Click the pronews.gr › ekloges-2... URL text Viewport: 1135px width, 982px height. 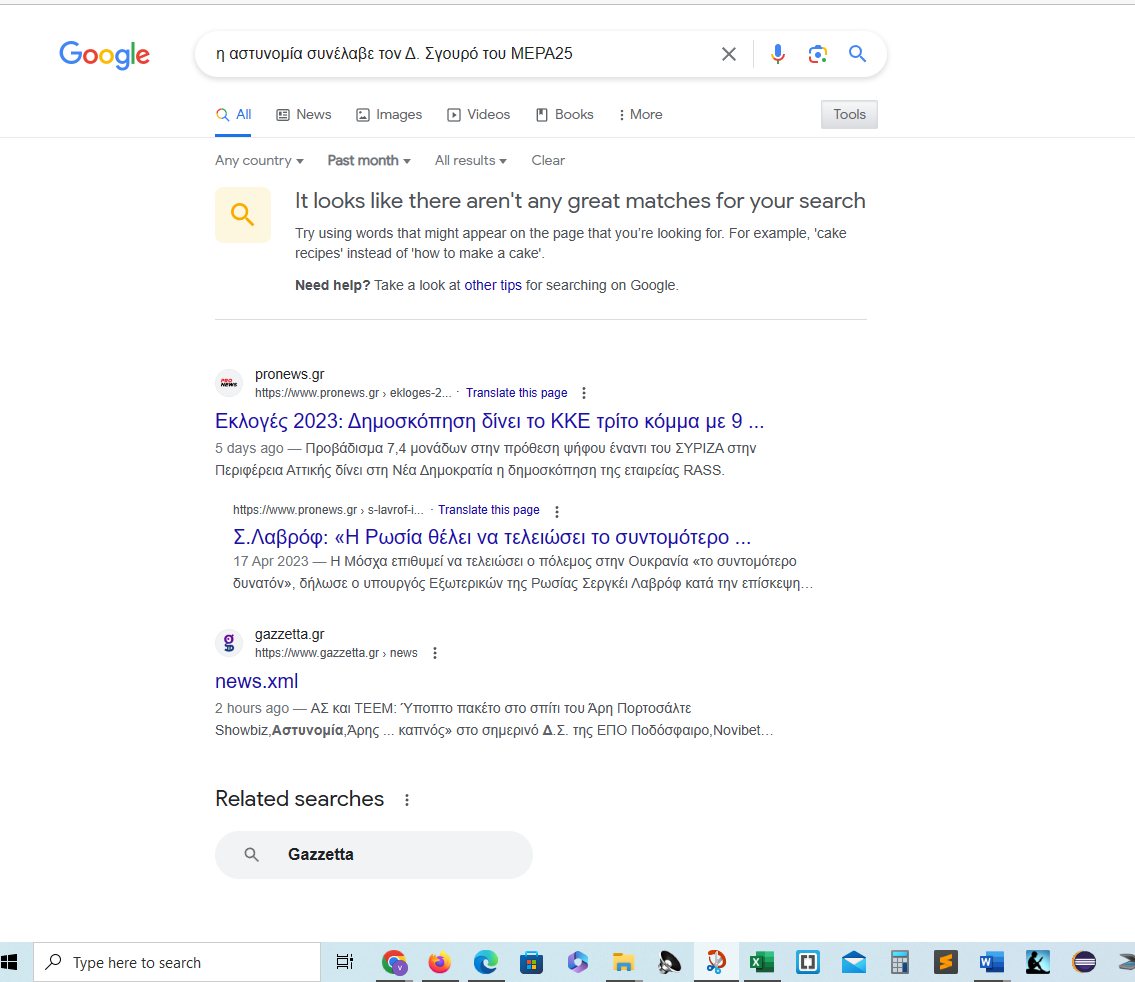[353, 393]
